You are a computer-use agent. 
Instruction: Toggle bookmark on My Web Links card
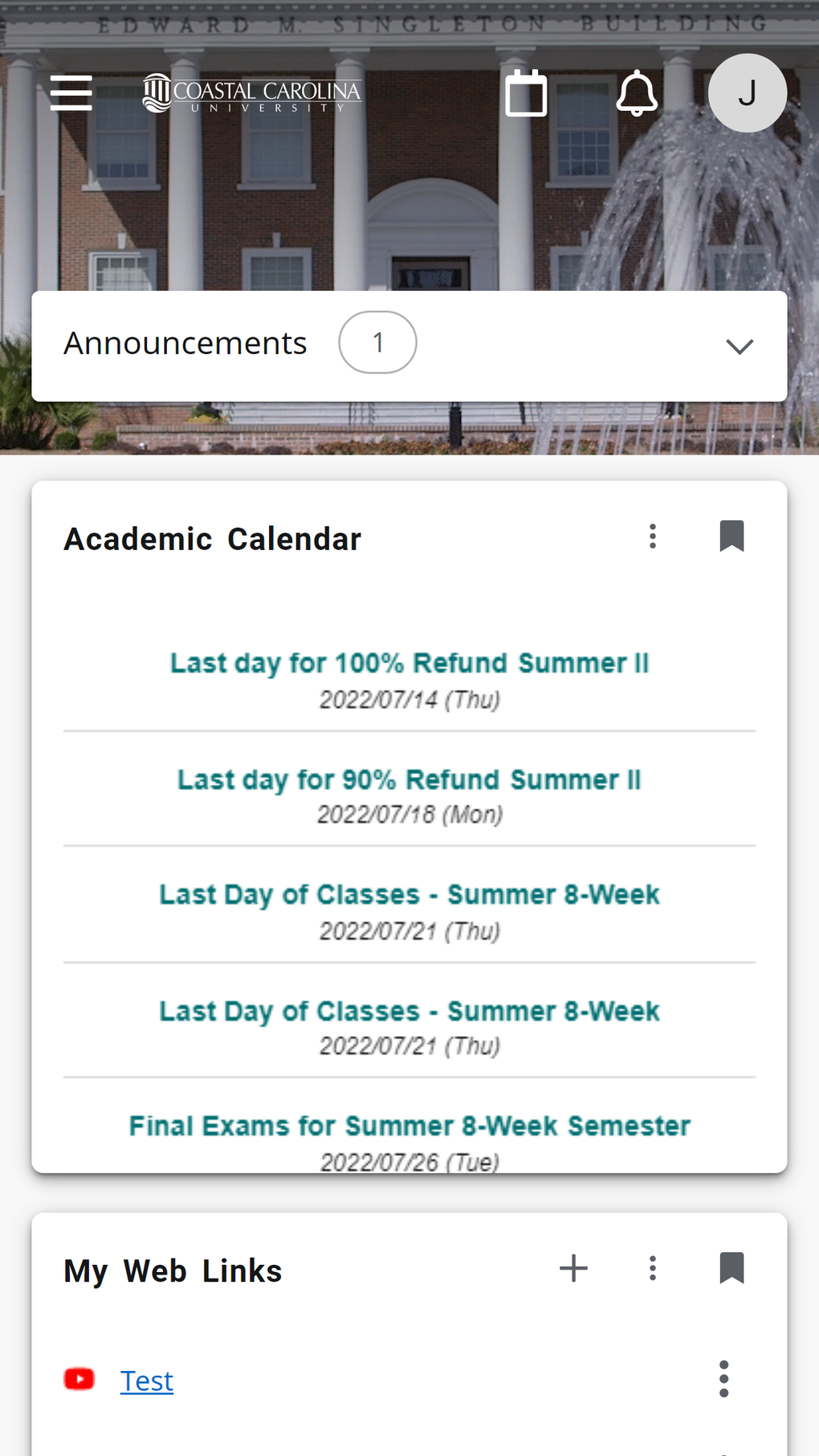[x=731, y=1269]
